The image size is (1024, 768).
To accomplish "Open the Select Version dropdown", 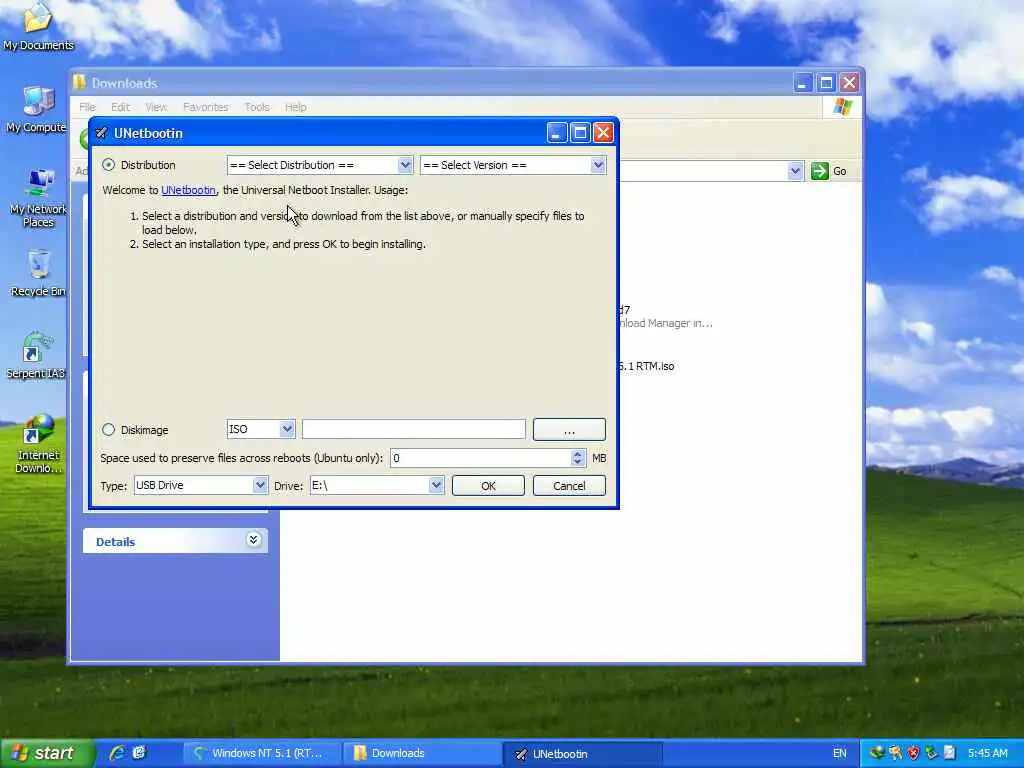I will [x=513, y=165].
